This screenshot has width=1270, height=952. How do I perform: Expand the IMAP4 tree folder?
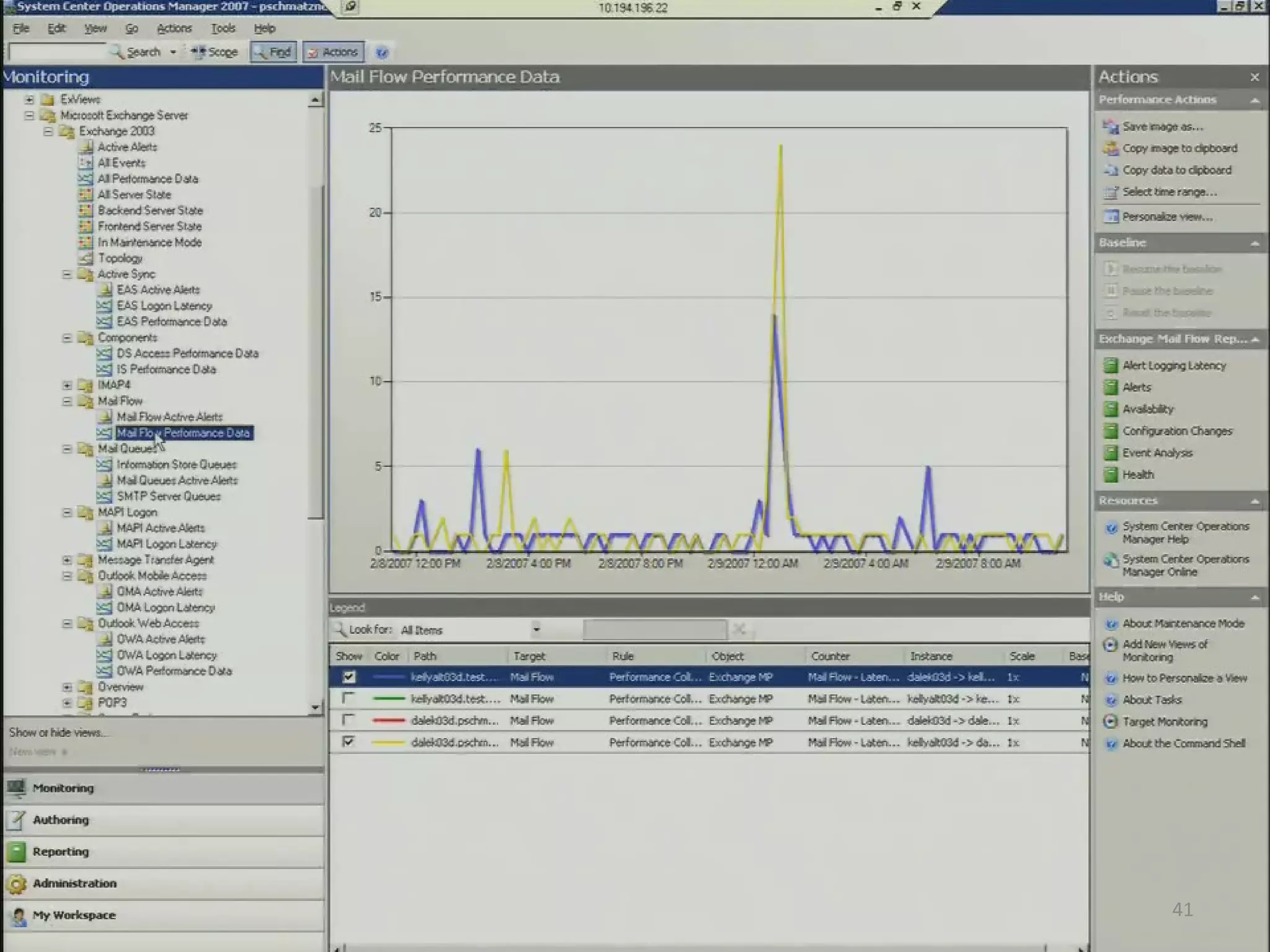point(67,386)
